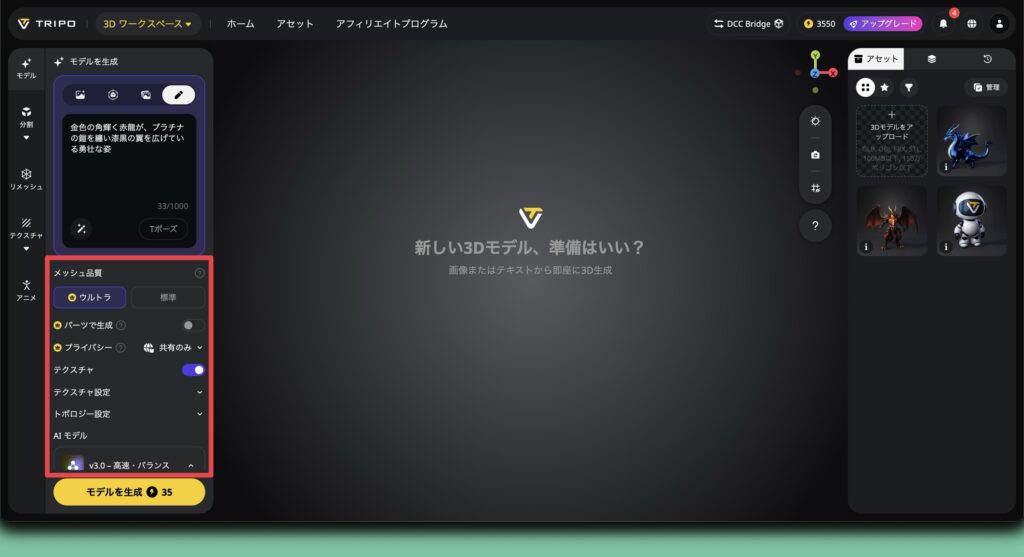Expand トポロジー設定 section
This screenshot has width=1024, height=557.
tap(129, 414)
